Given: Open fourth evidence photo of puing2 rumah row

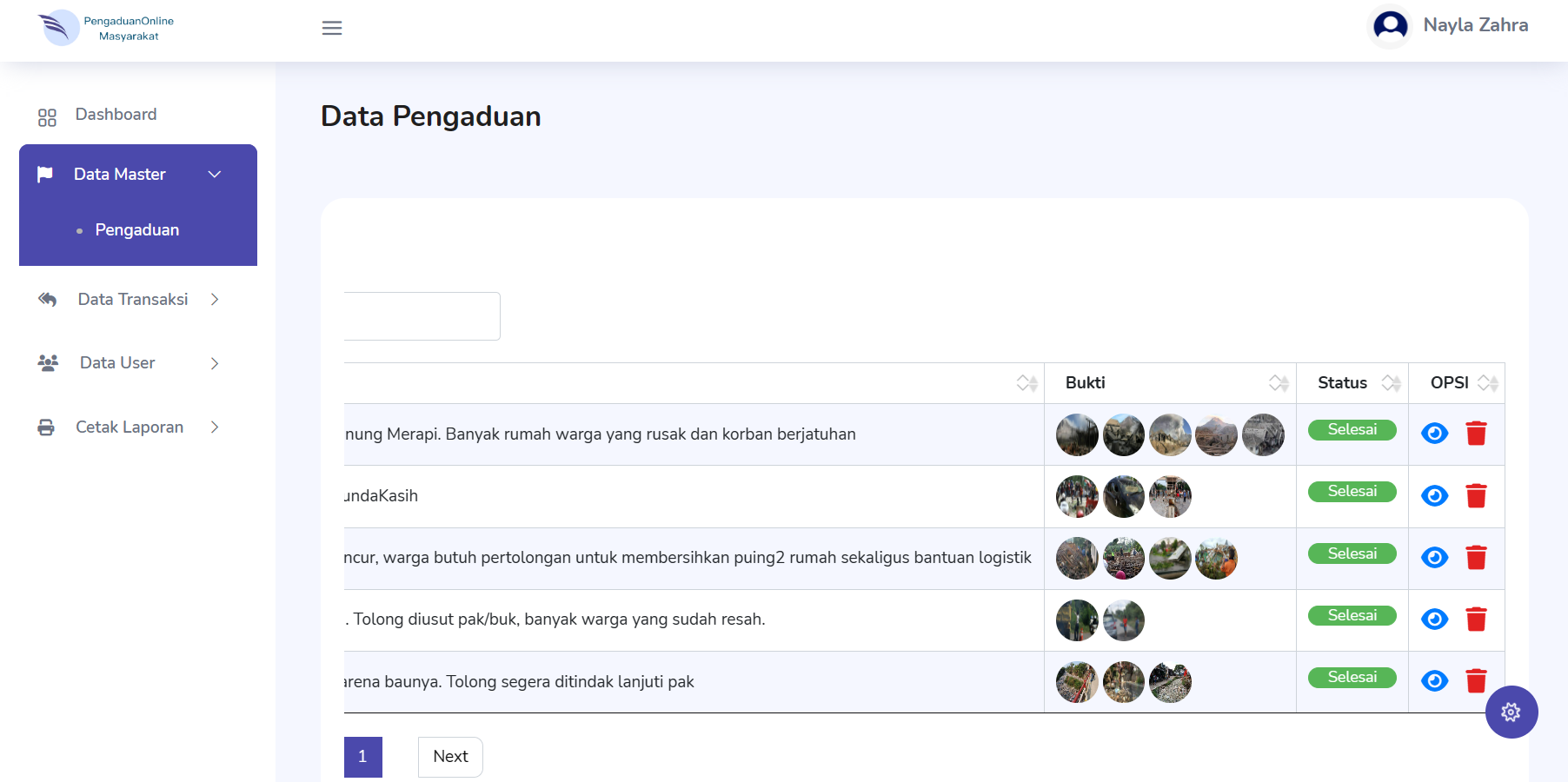Looking at the screenshot, I should [x=1216, y=558].
